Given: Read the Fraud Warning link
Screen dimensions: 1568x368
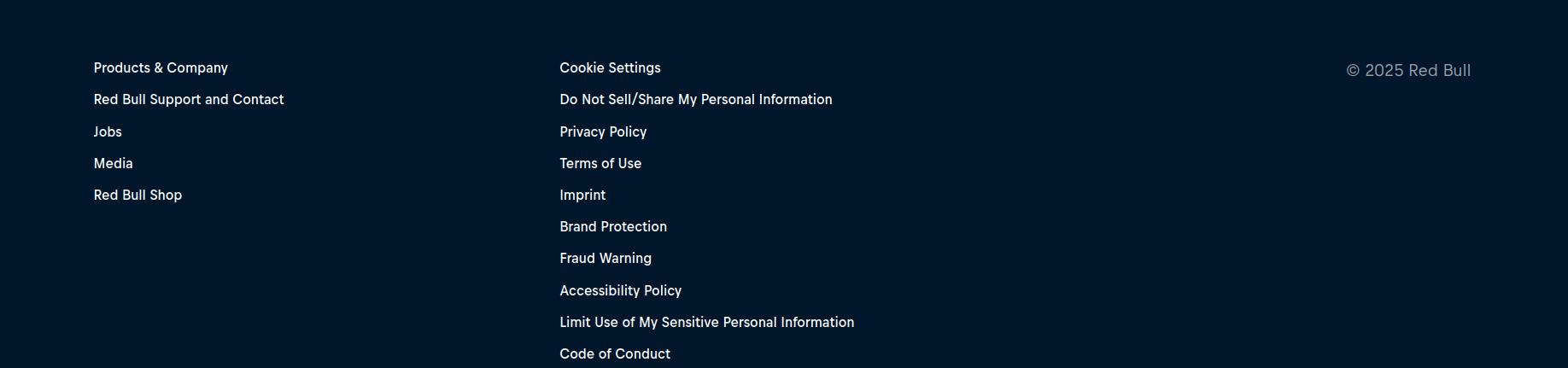Looking at the screenshot, I should [x=605, y=258].
